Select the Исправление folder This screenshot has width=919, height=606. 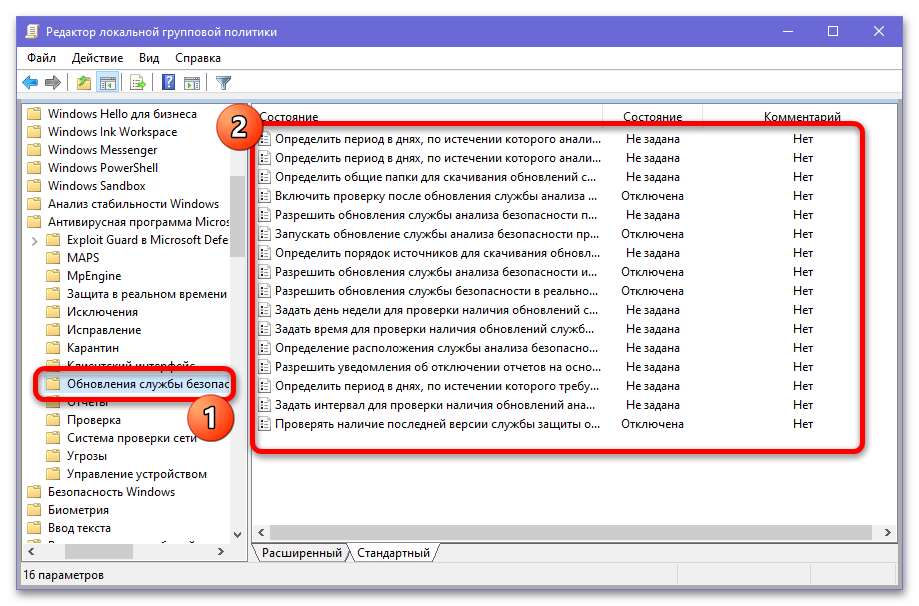(104, 331)
